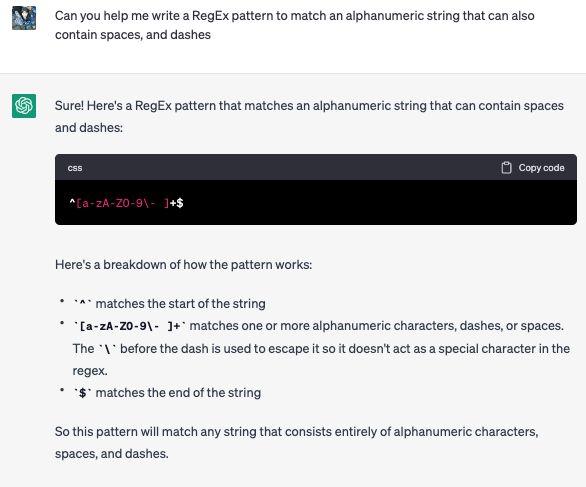Click the 'So this pattern will match' summary paragraph
Screen dimensions: 586x487
pos(297,443)
